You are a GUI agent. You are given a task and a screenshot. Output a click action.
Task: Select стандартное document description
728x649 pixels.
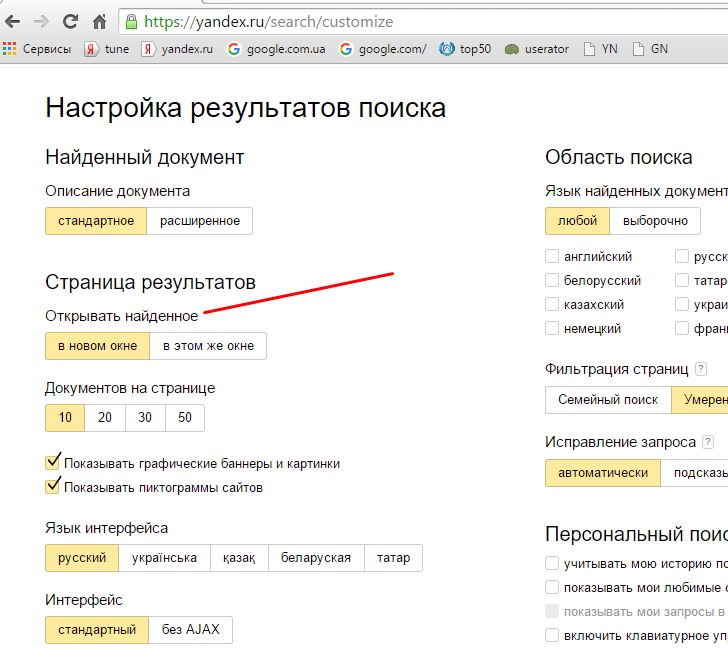click(96, 221)
